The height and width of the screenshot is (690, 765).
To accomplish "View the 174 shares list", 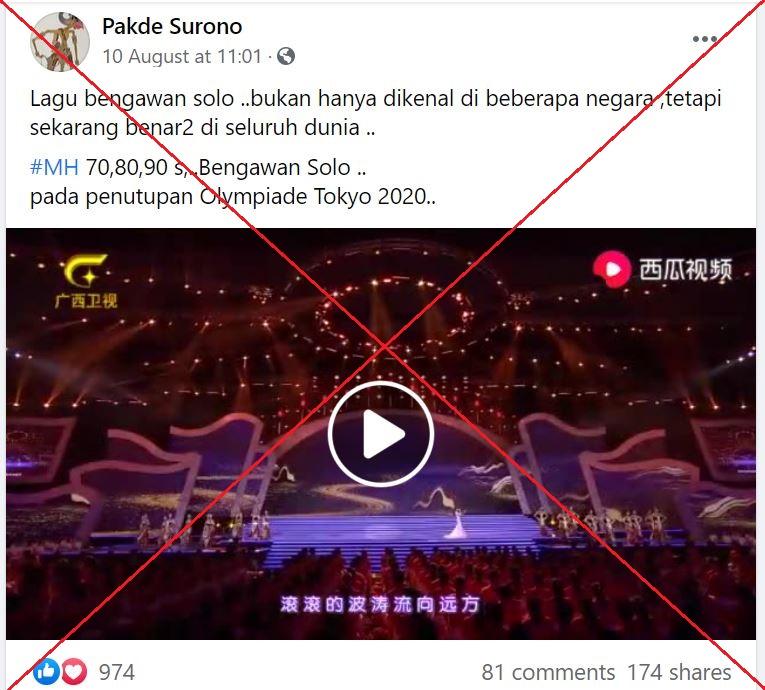I will pos(679,672).
